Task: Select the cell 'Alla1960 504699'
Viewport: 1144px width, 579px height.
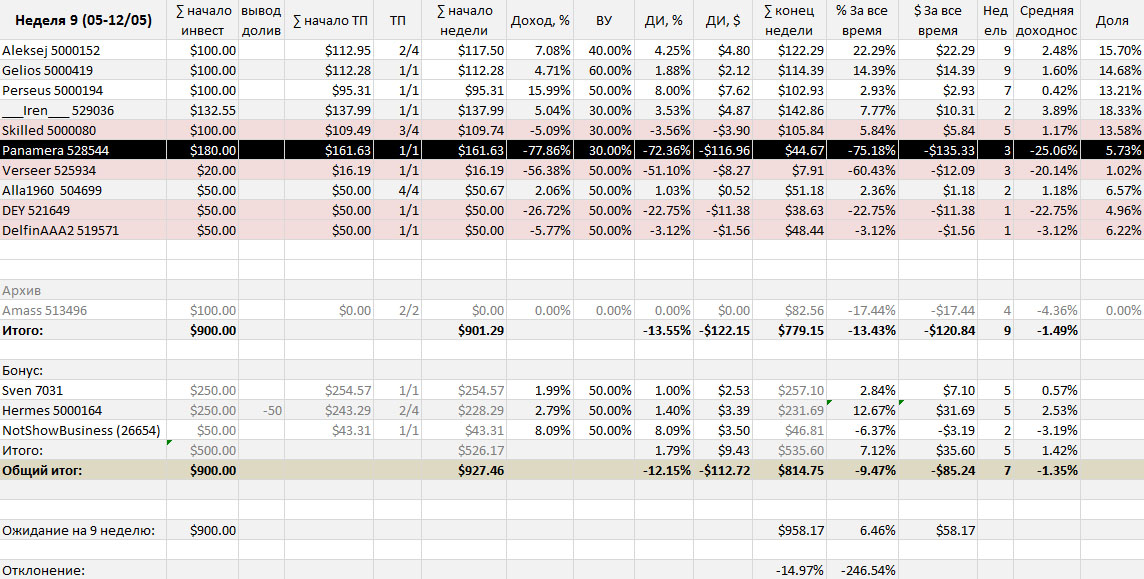Action: [x=83, y=190]
